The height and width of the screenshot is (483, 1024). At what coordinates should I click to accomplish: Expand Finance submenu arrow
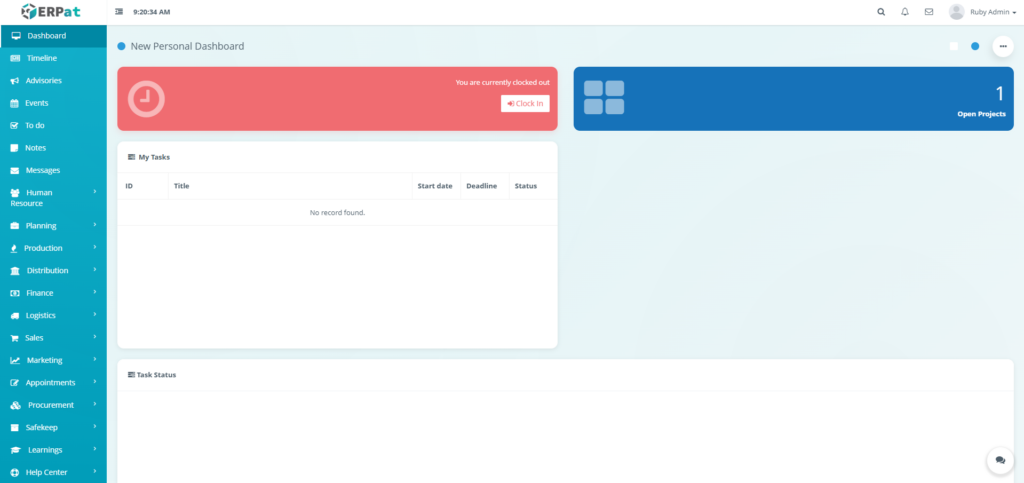(95, 292)
